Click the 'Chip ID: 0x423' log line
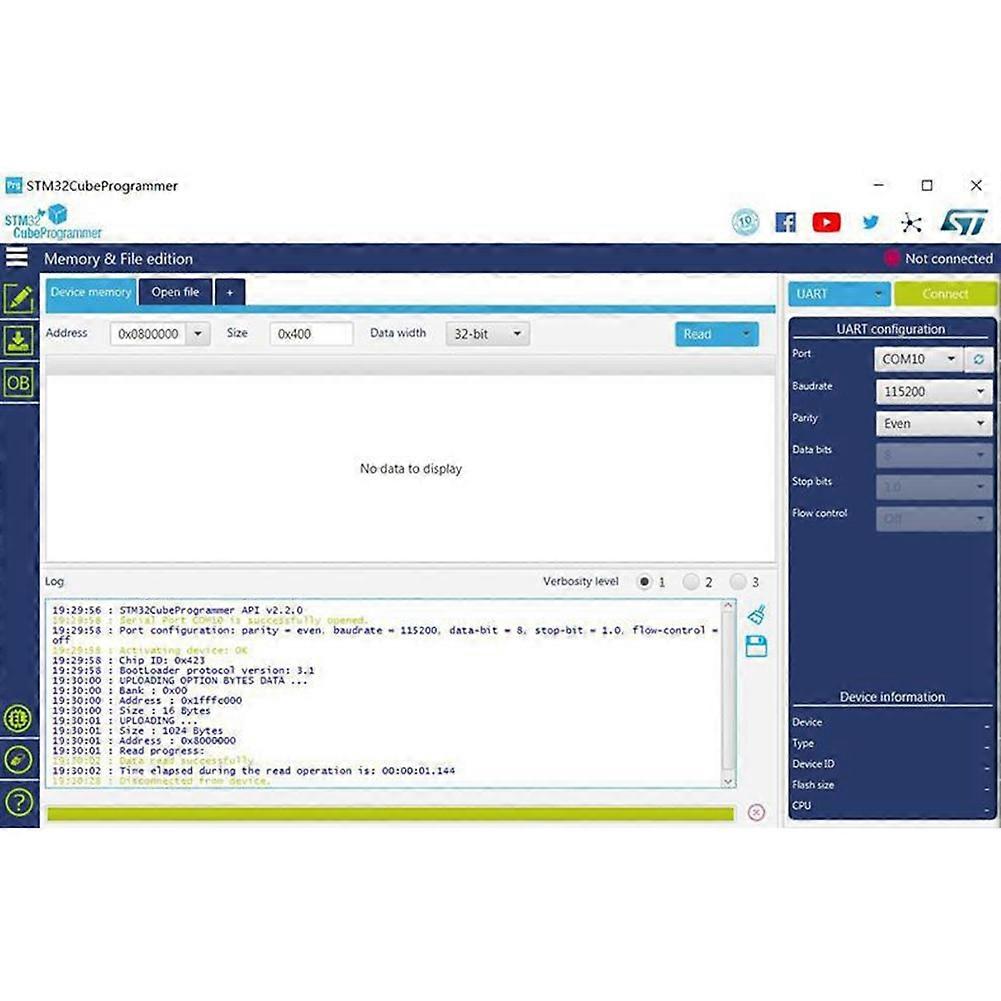The height and width of the screenshot is (1001, 1001). pyautogui.click(x=128, y=660)
